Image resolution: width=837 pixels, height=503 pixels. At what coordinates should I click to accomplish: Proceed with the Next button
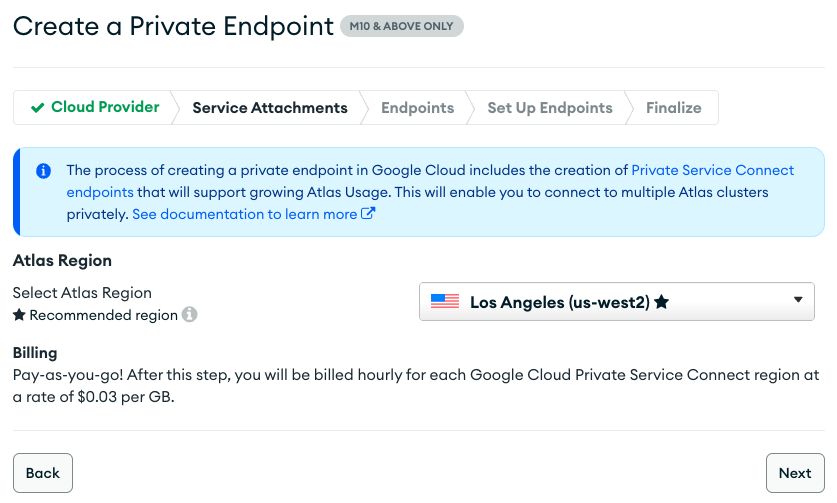click(795, 473)
